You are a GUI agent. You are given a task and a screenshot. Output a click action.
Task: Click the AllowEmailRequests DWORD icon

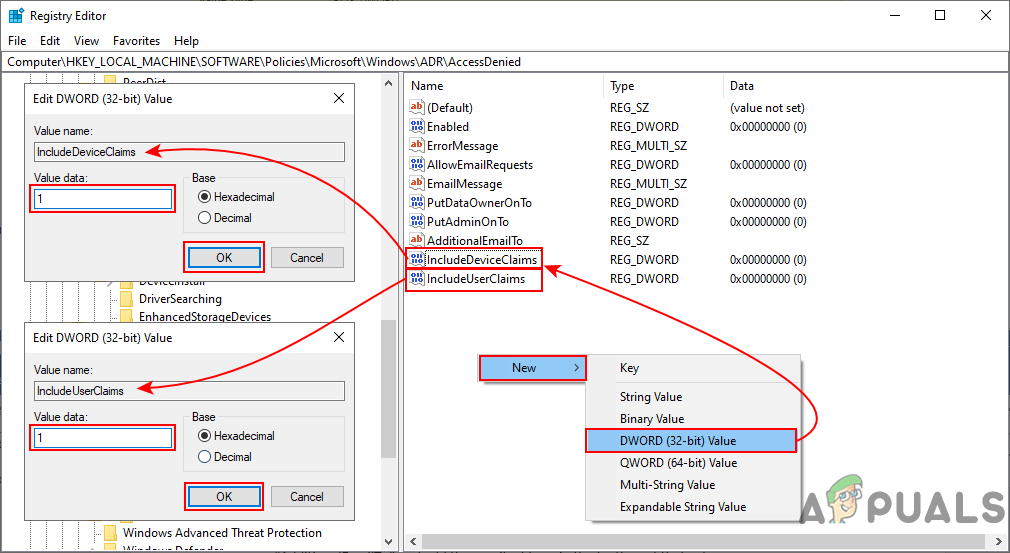417,165
